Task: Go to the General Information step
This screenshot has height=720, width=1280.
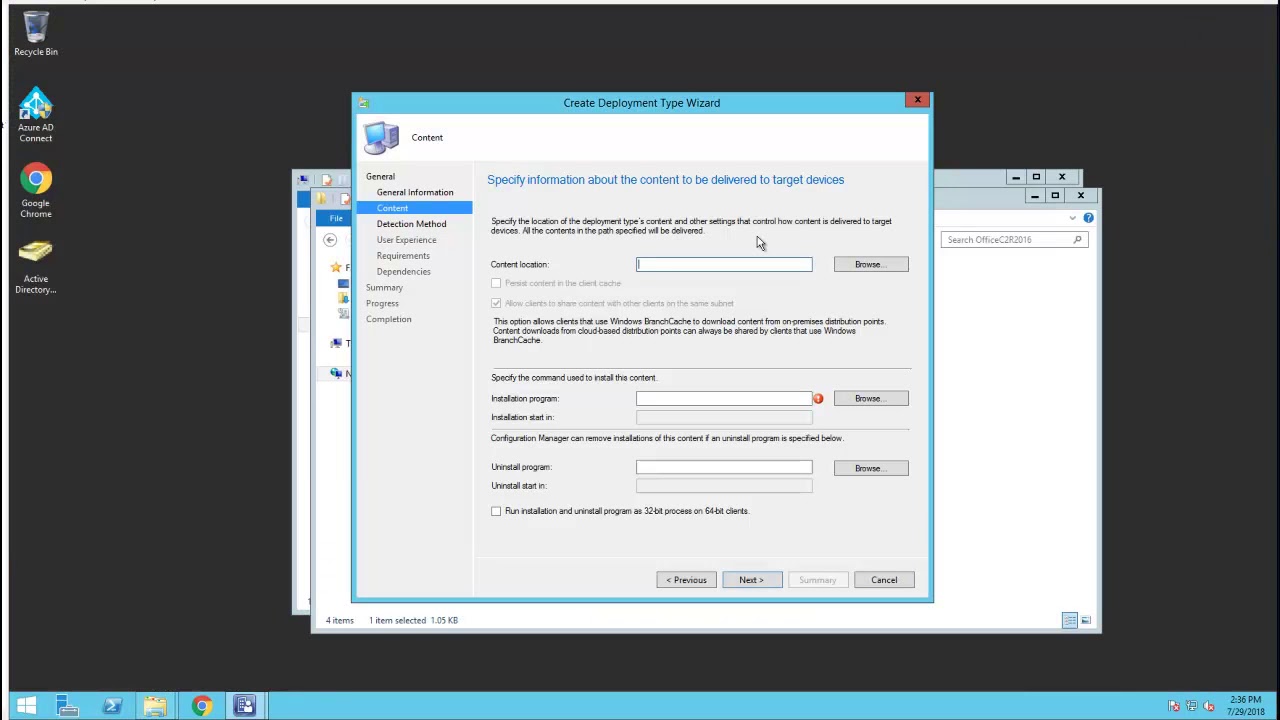Action: point(414,192)
